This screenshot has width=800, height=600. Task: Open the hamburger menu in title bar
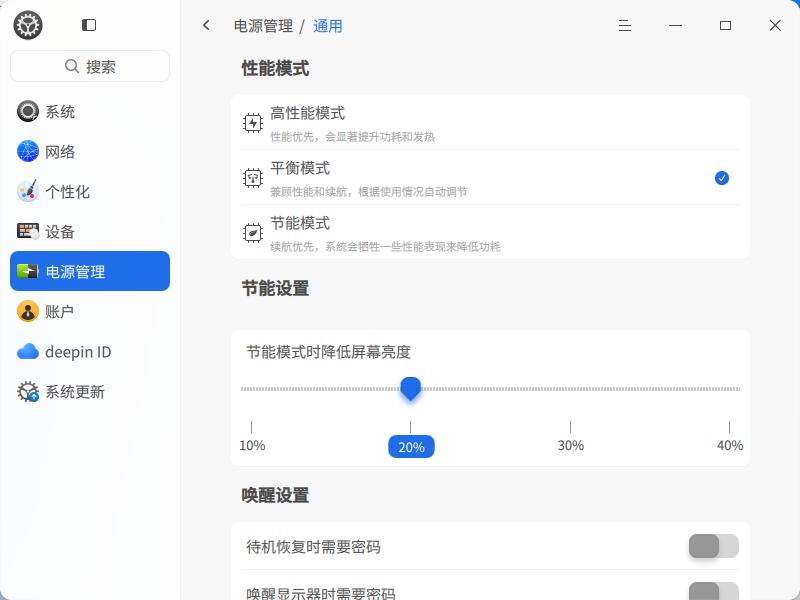(624, 26)
